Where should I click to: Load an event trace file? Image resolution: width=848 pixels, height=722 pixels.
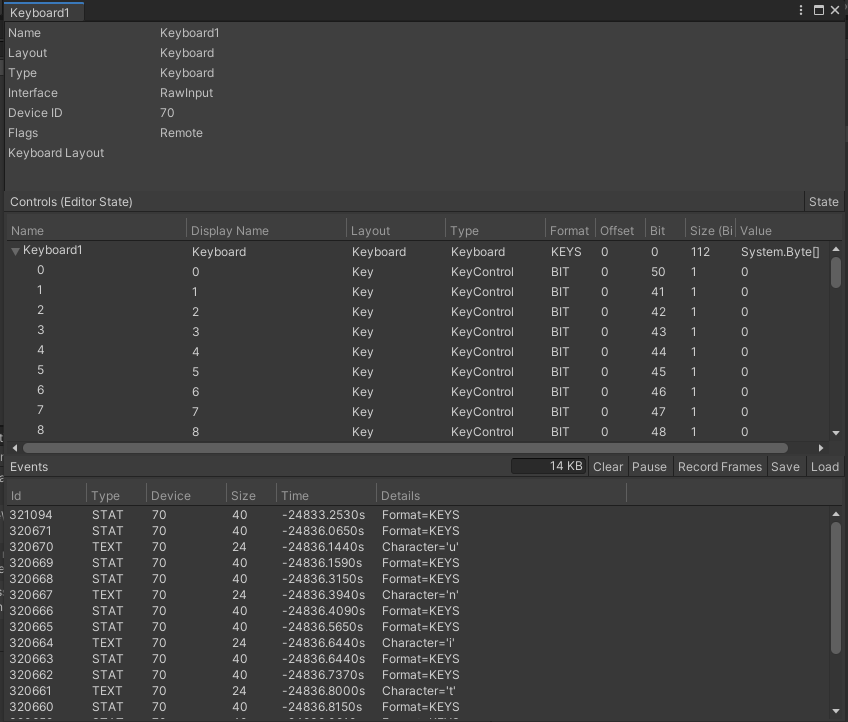click(824, 467)
